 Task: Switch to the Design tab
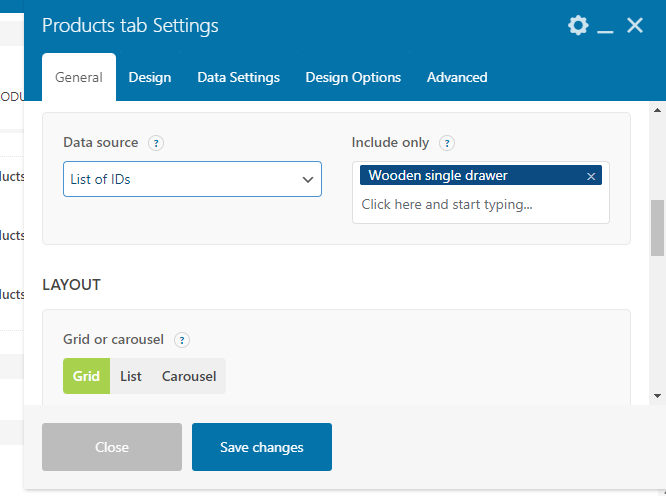tap(150, 77)
